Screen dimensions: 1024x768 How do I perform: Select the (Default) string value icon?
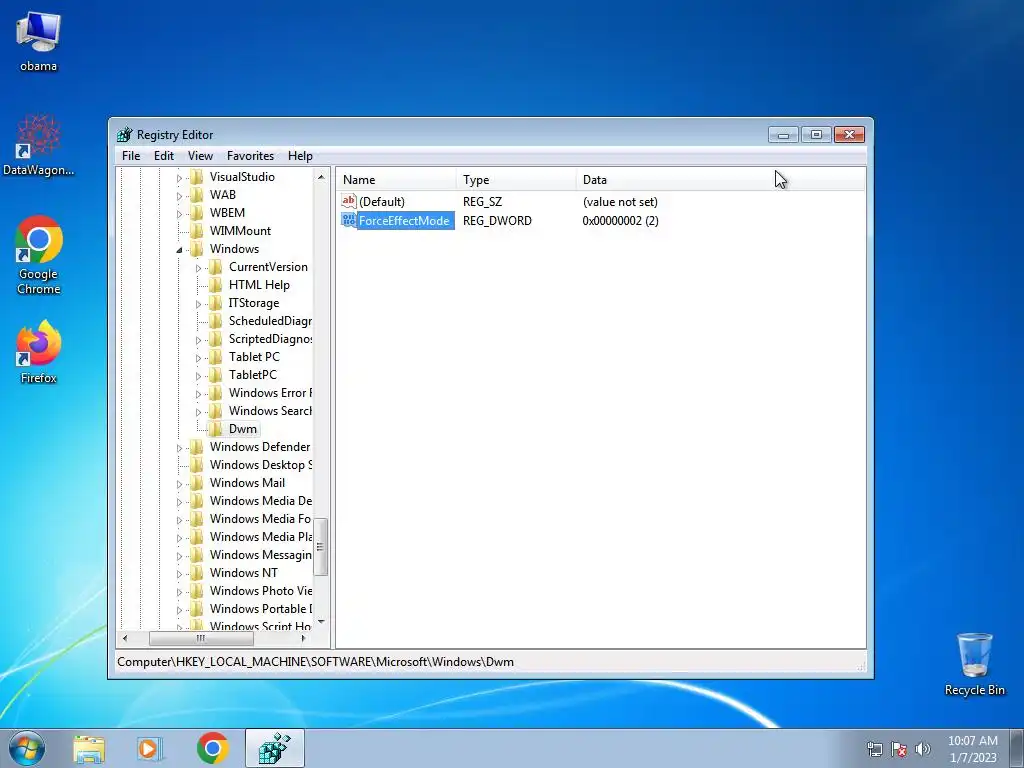coord(349,201)
